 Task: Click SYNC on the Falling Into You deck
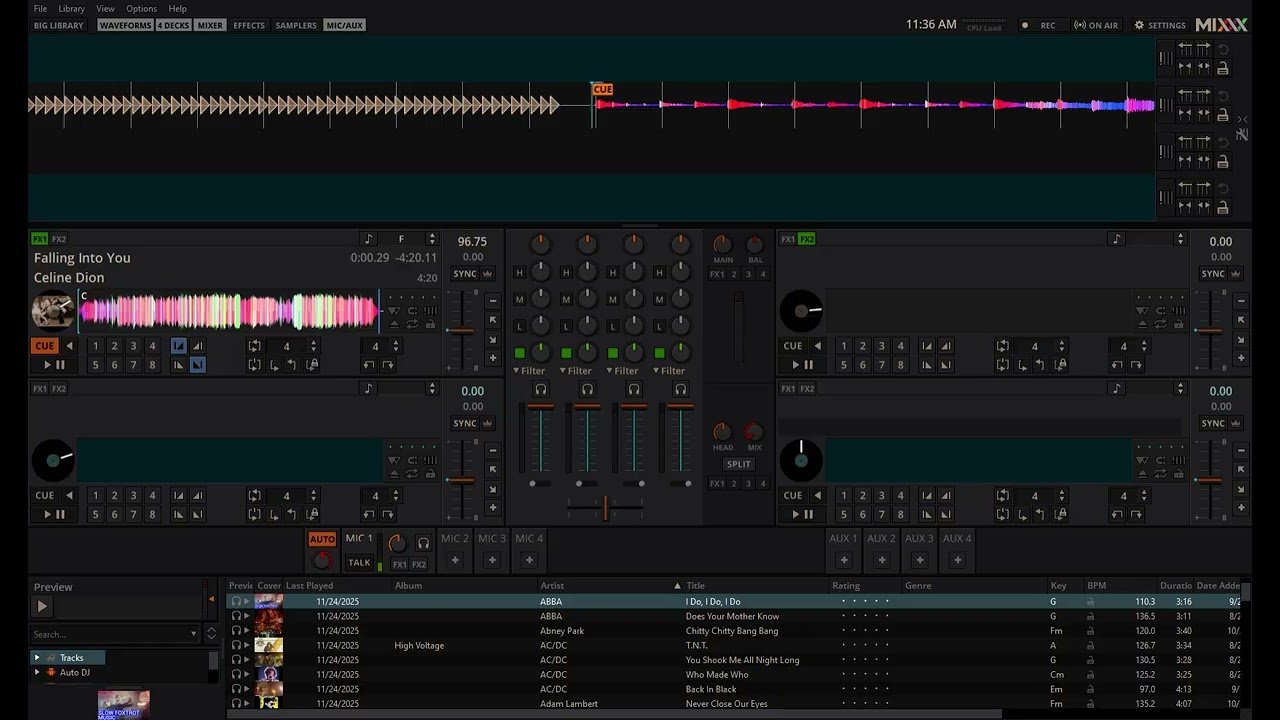tap(465, 274)
